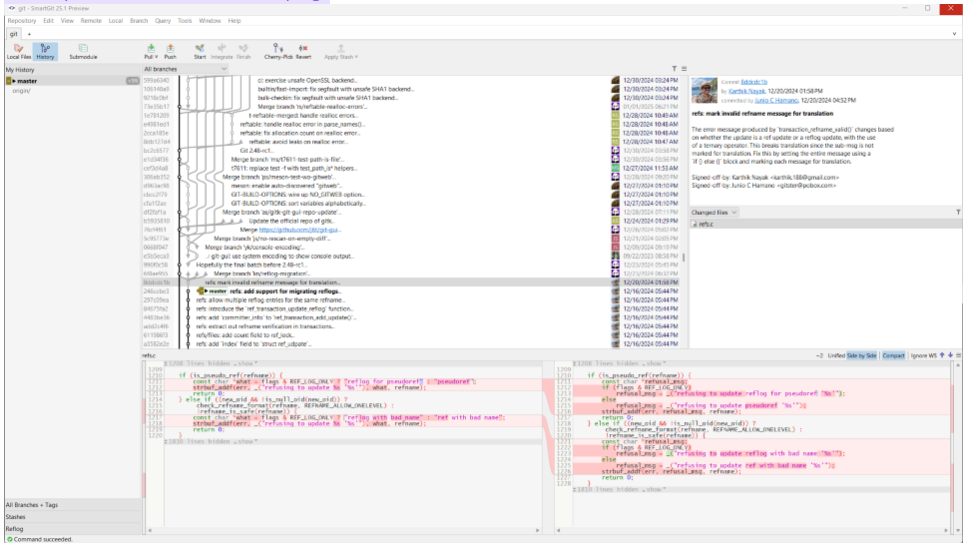
Task: Add a new repository tab with plus
Action: [x=29, y=34]
